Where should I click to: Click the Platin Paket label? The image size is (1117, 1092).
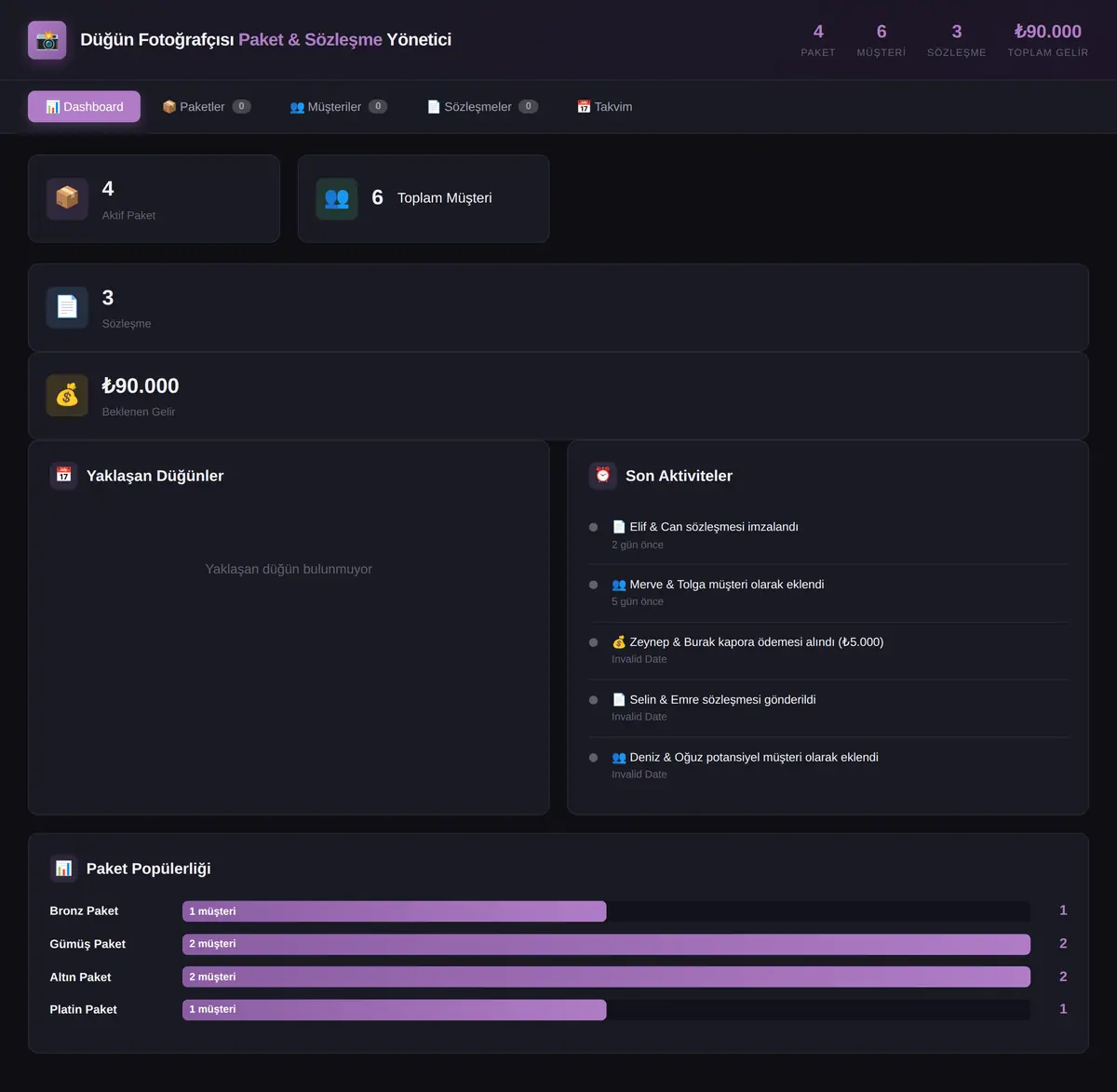[x=83, y=1009]
